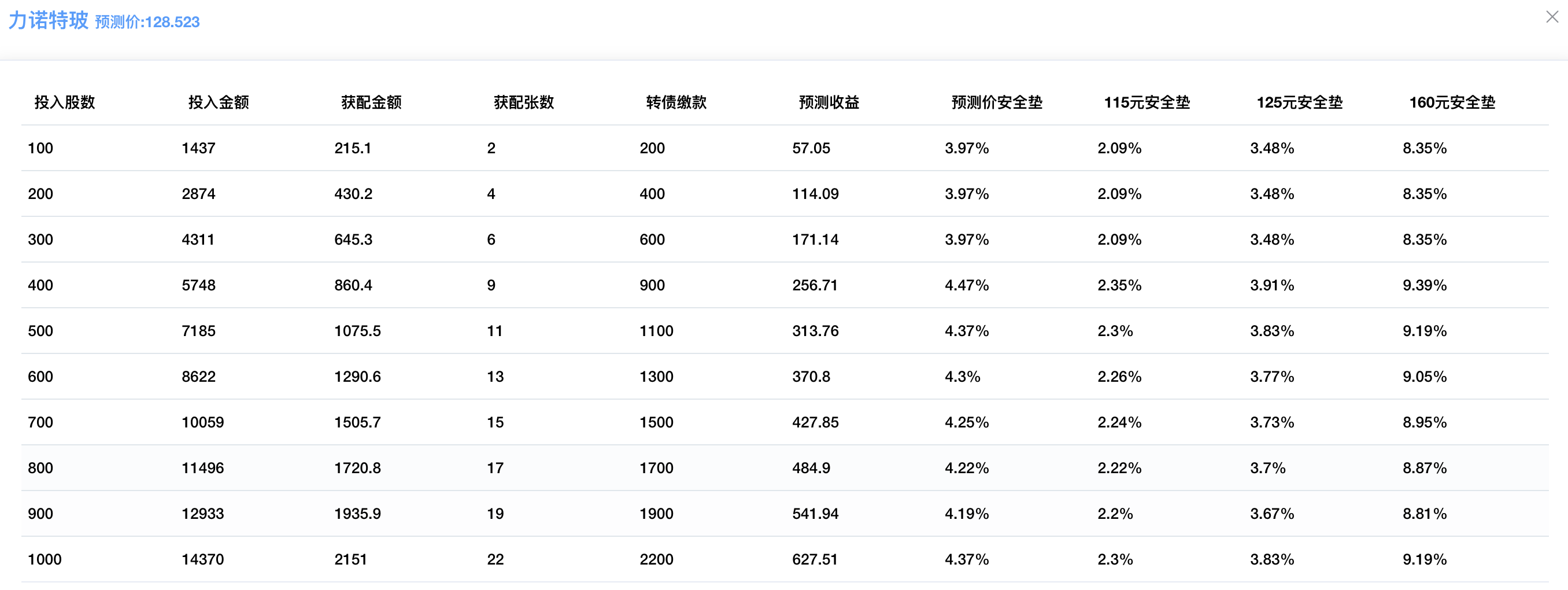This screenshot has height=590, width=1568.
Task: Select the 370.8 predicted profit cell
Action: (x=811, y=377)
